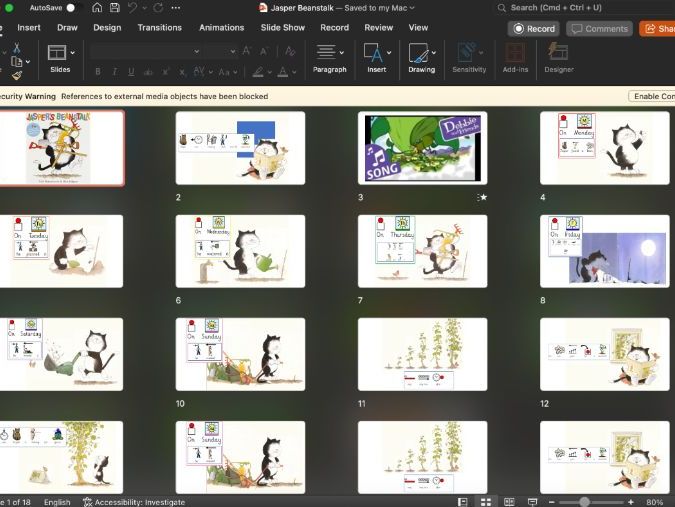Click the Save disk icon

pos(115,8)
